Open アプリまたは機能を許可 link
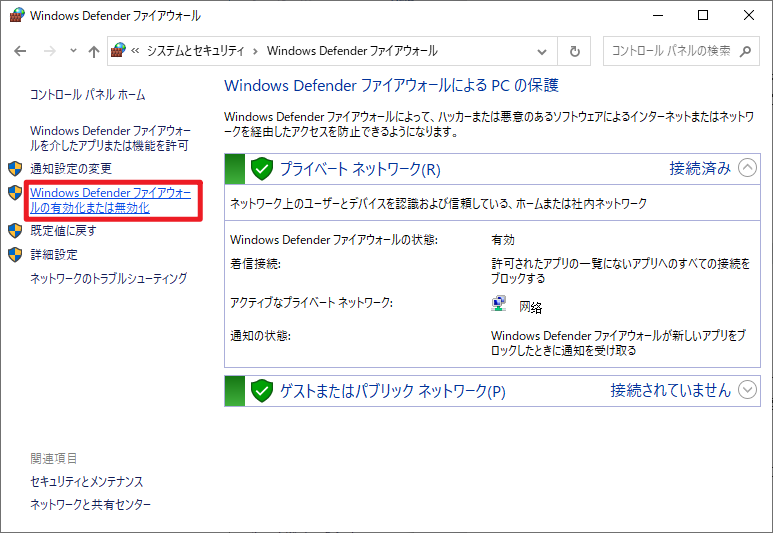773x533 pixels. pyautogui.click(x=110, y=138)
